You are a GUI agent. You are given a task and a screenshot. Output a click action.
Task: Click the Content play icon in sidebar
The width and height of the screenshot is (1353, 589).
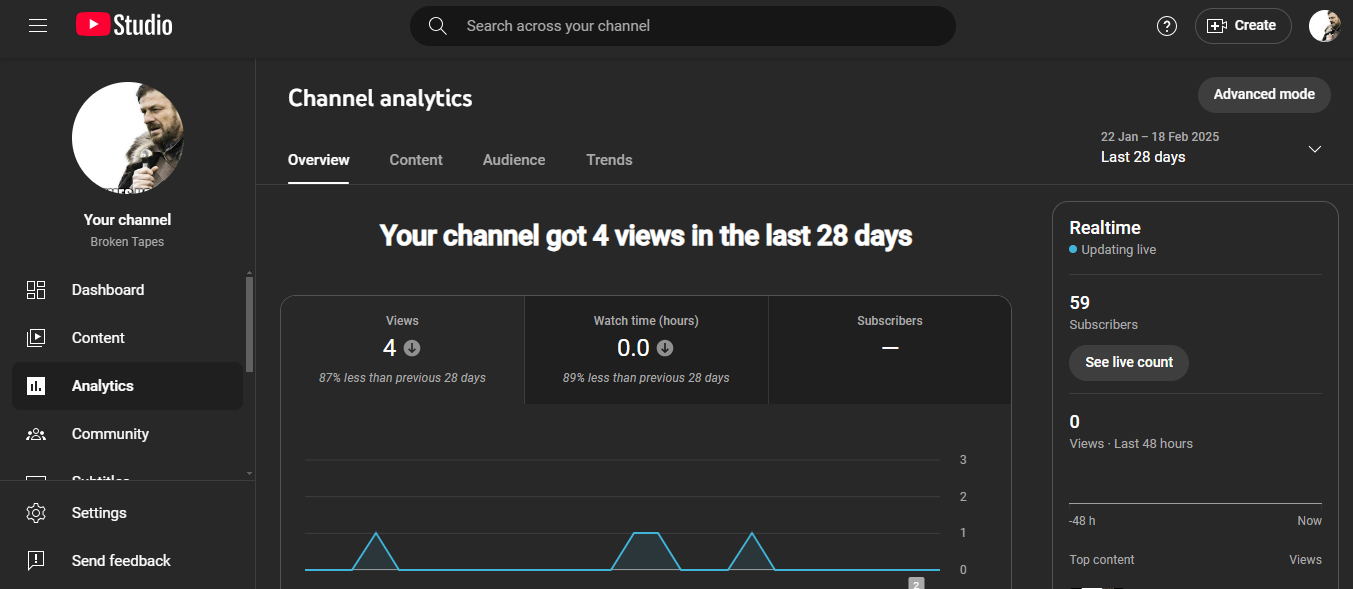(x=36, y=338)
